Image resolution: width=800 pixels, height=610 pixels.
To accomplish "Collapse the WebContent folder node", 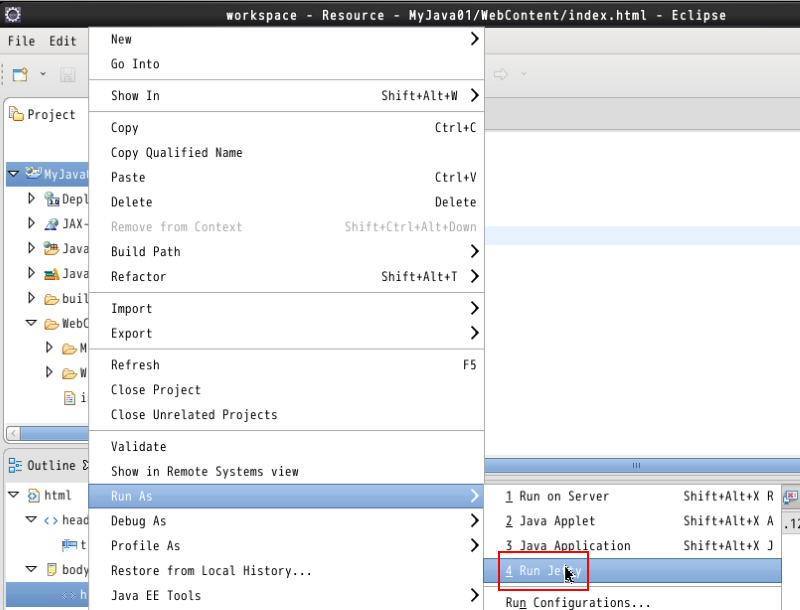I will pos(31,323).
